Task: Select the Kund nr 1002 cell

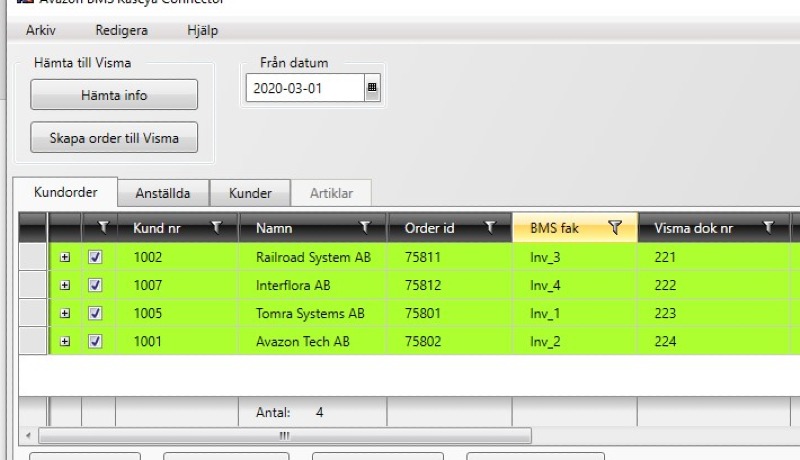Action: pos(177,257)
